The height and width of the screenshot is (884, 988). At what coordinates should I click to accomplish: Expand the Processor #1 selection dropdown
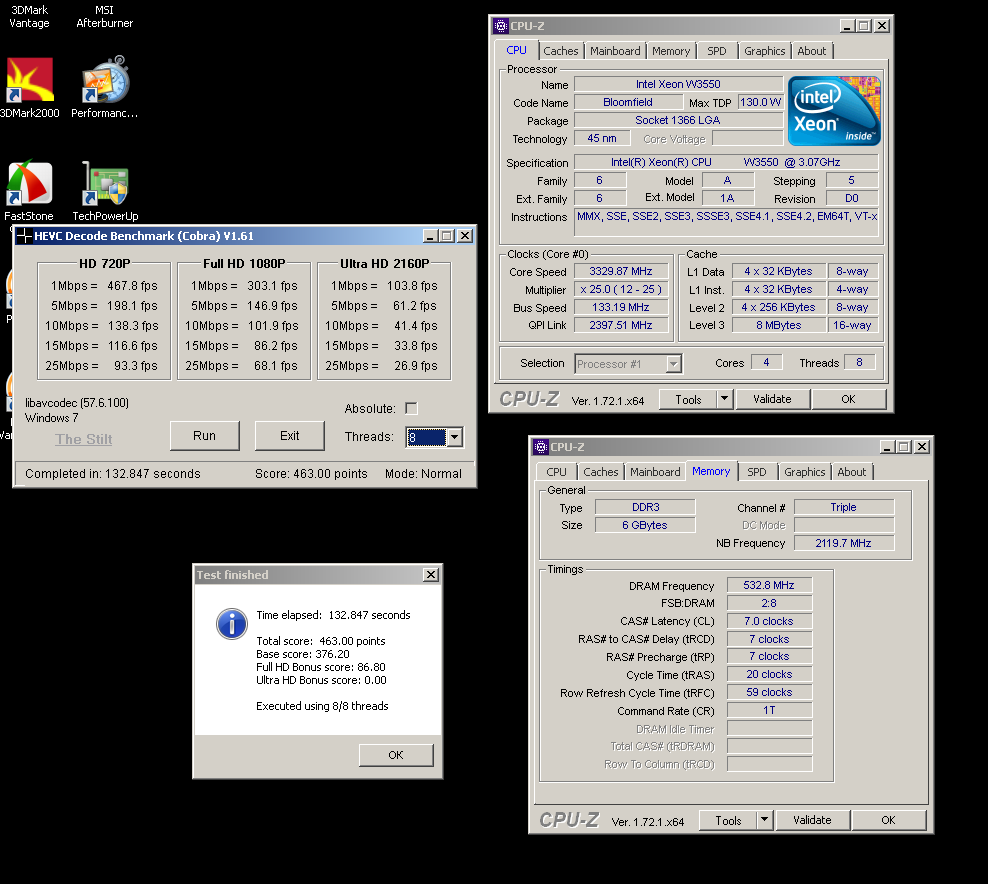coord(674,364)
